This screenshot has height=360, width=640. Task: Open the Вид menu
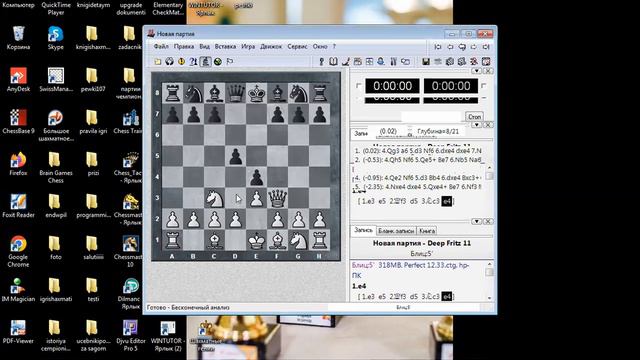click(x=204, y=47)
